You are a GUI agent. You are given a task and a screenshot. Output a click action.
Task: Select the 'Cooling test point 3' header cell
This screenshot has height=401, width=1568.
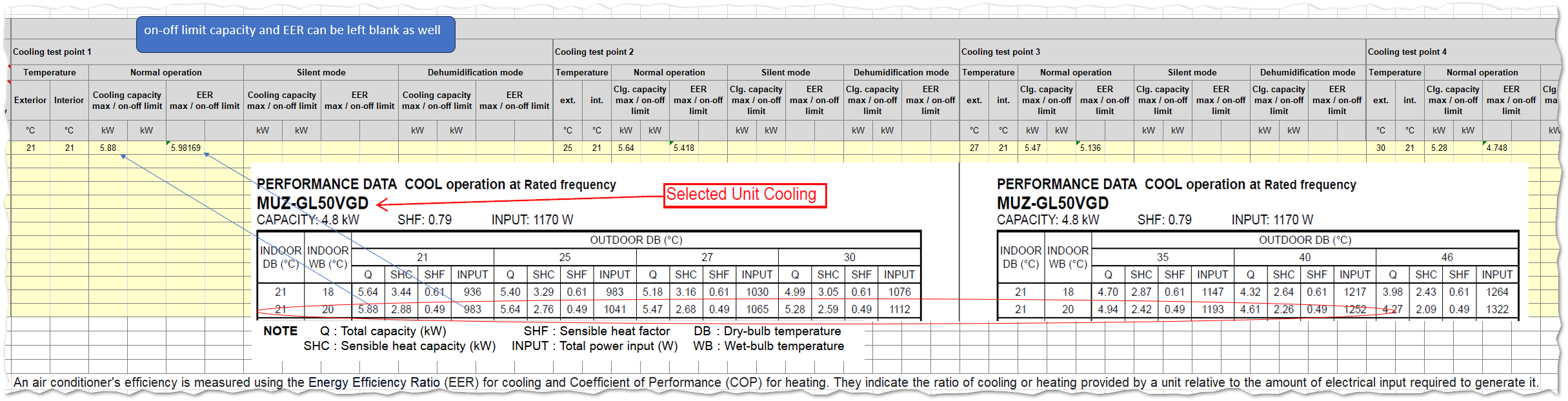click(x=1163, y=52)
